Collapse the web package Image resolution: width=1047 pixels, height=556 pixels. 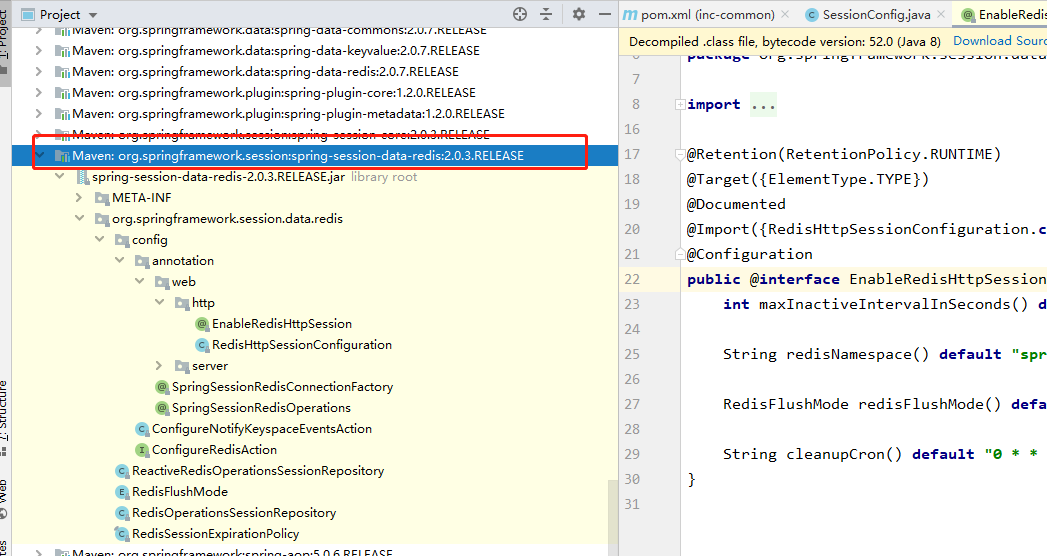[140, 282]
